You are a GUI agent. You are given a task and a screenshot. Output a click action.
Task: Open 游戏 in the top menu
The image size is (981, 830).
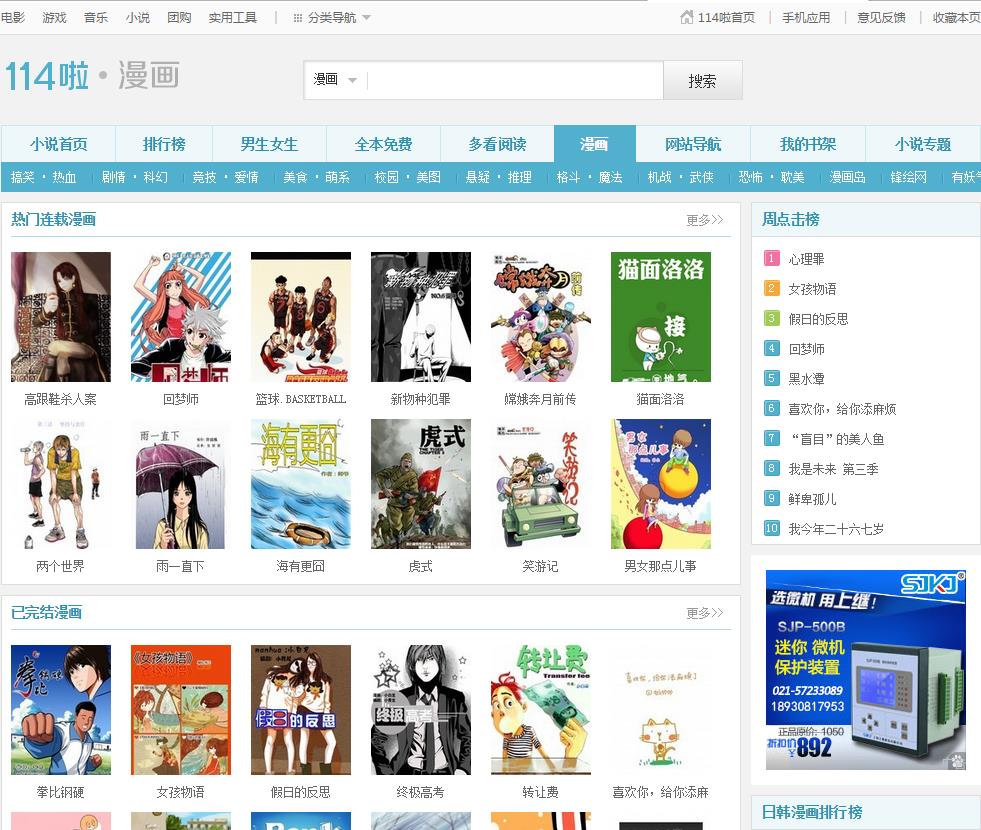point(54,18)
